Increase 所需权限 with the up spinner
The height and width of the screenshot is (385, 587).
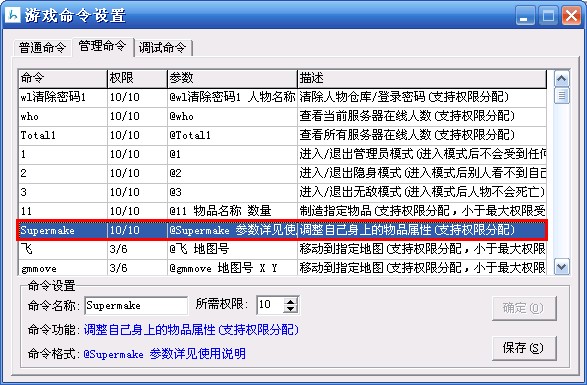[291, 301]
